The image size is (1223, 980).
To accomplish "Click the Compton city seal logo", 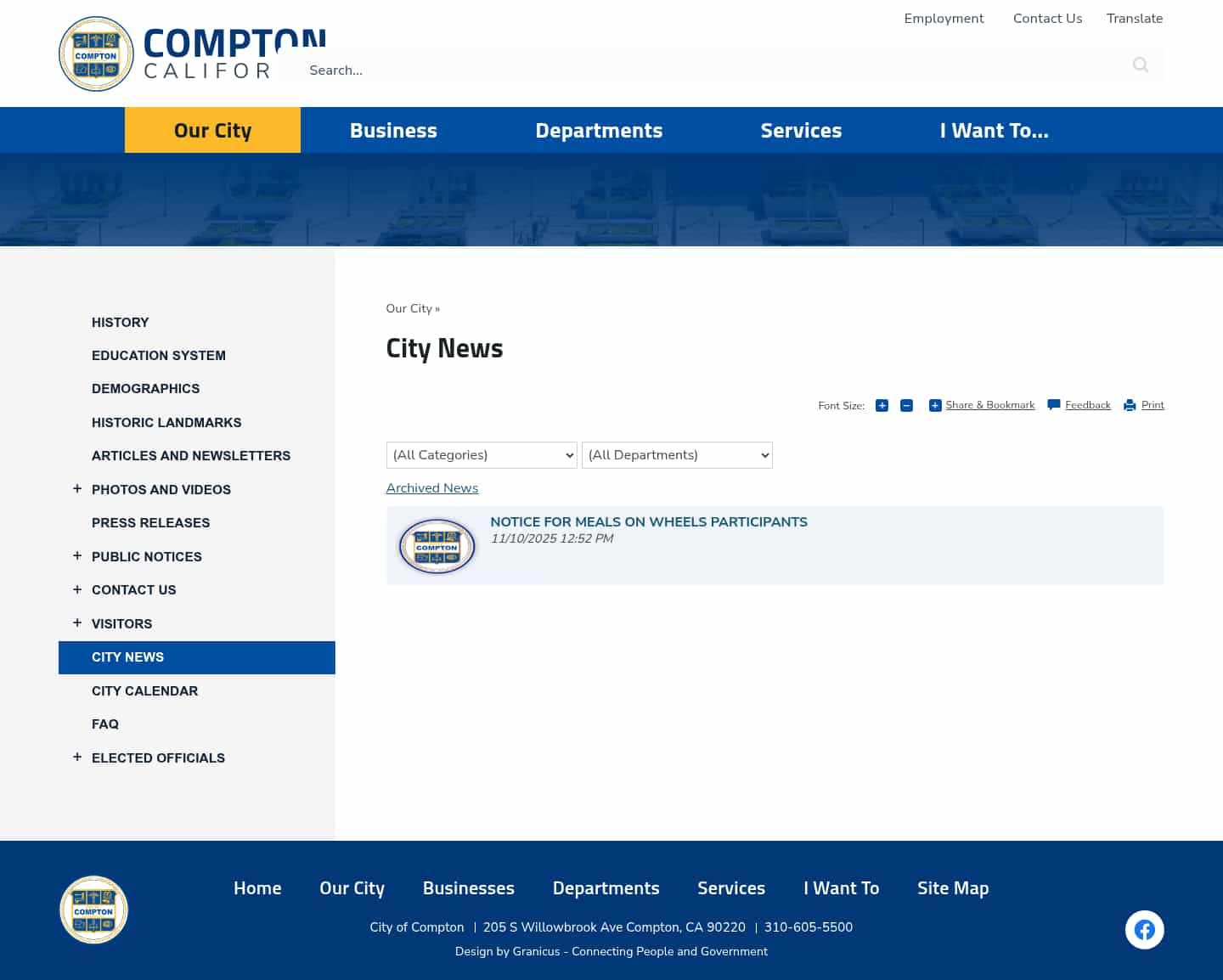I will click(x=96, y=54).
